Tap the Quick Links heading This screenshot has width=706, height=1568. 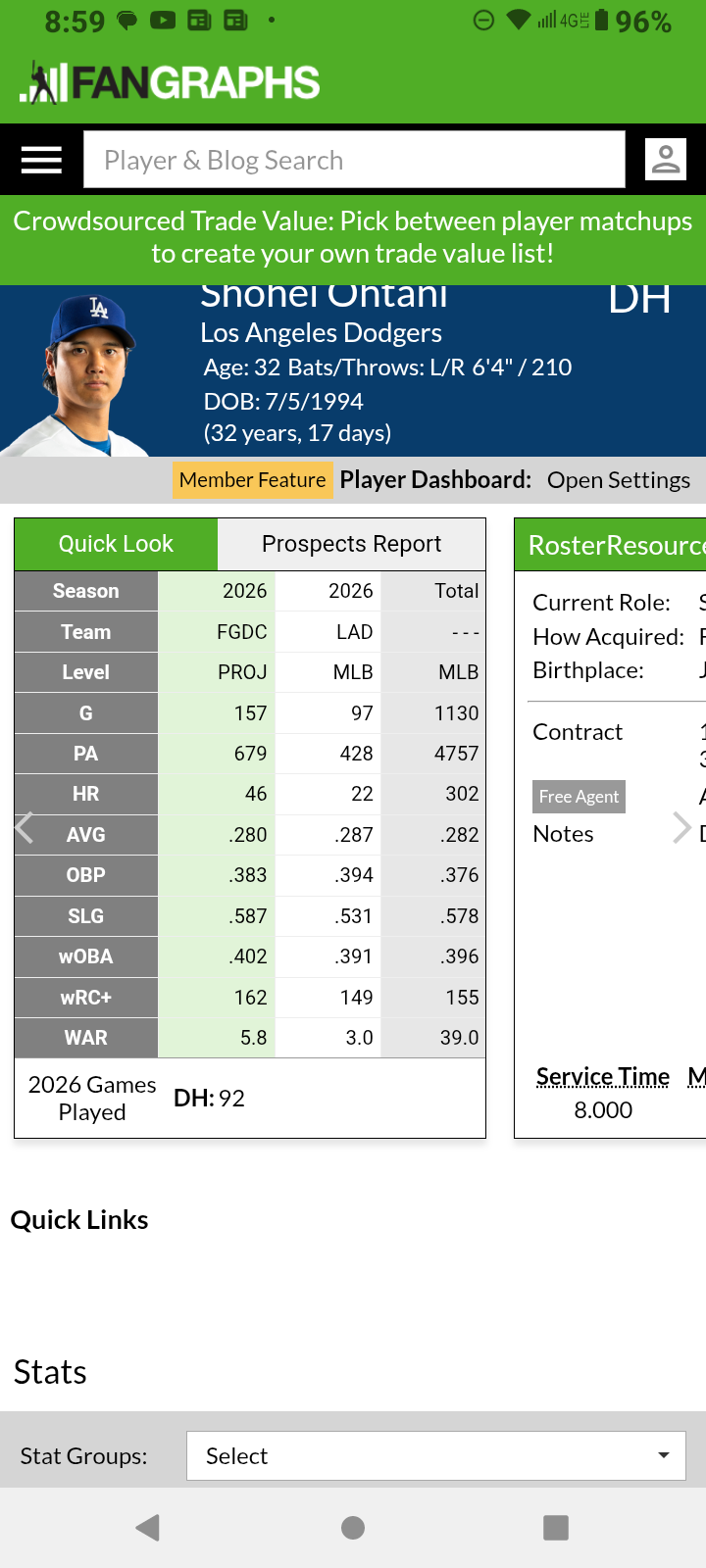coord(79,1220)
